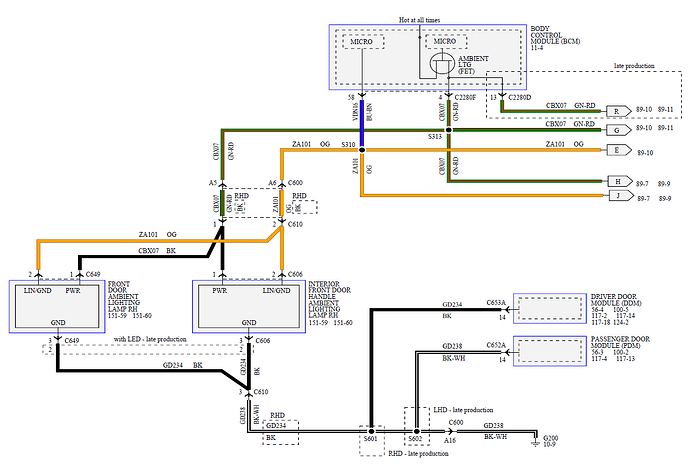The width and height of the screenshot is (690, 471).
Task: Click the H off-page connector arrow
Action: click(x=619, y=182)
